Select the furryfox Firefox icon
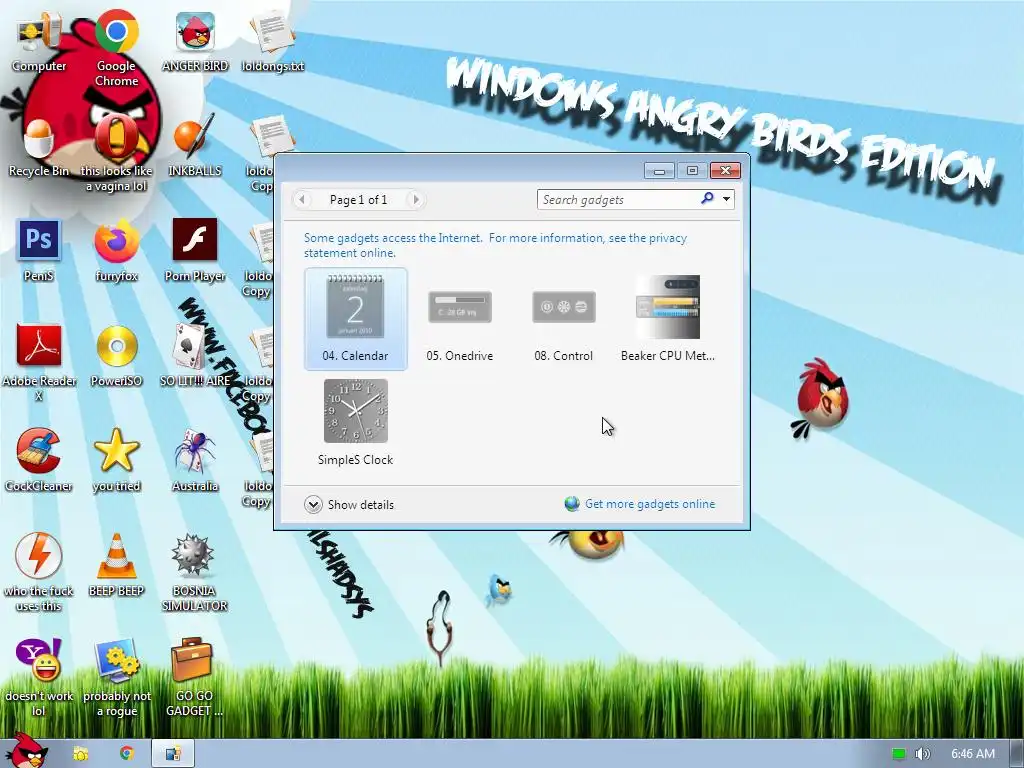 click(116, 251)
